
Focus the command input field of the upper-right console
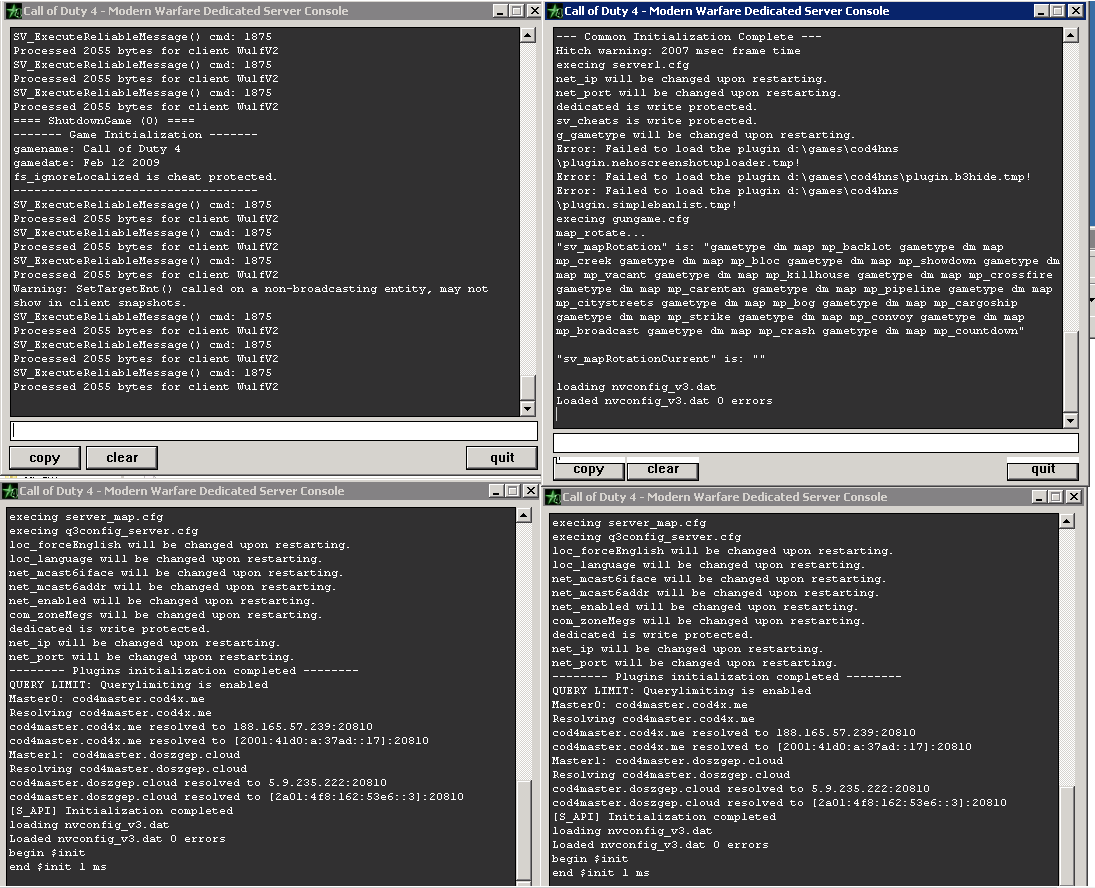[x=816, y=443]
